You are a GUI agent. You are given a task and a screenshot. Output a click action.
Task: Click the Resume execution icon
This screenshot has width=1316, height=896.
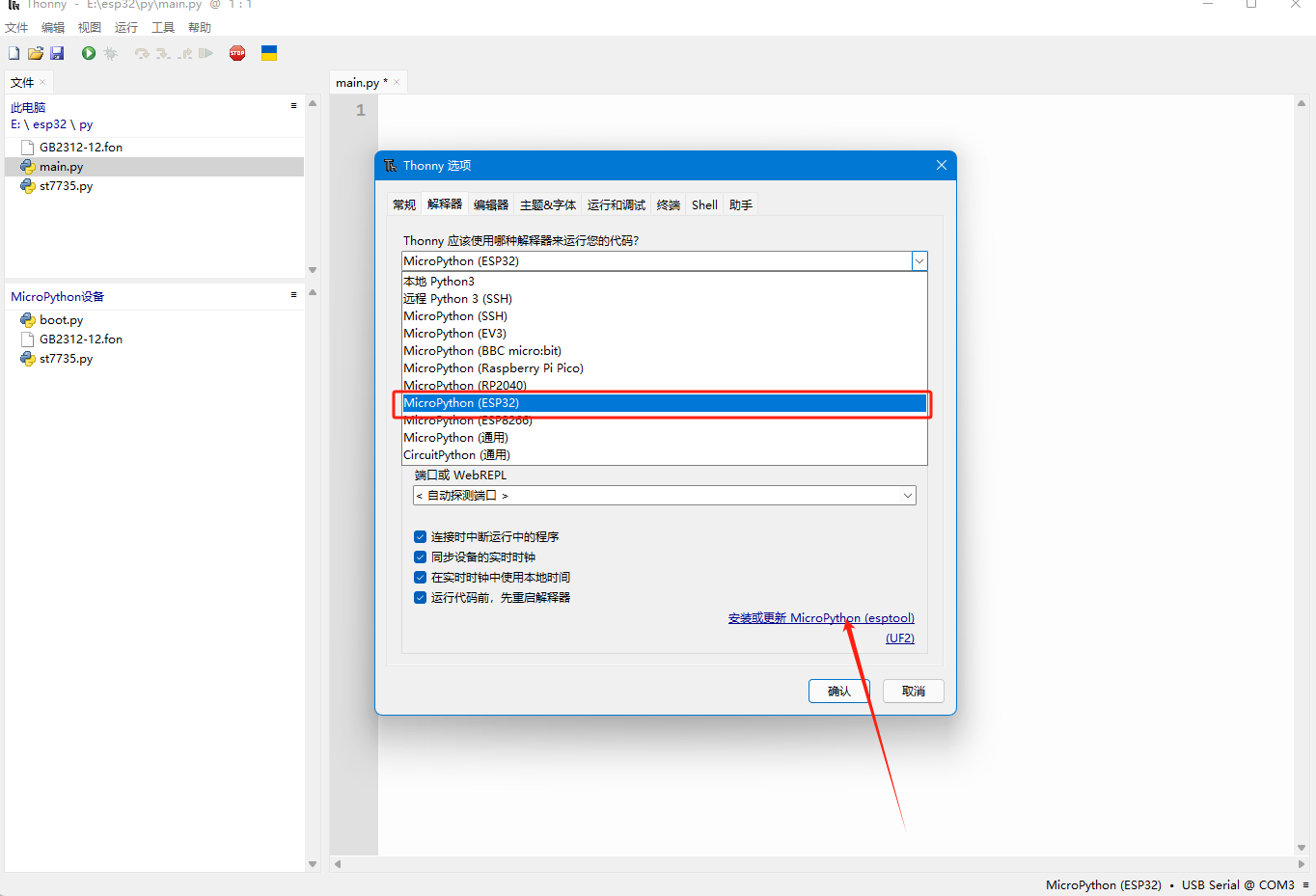(206, 53)
